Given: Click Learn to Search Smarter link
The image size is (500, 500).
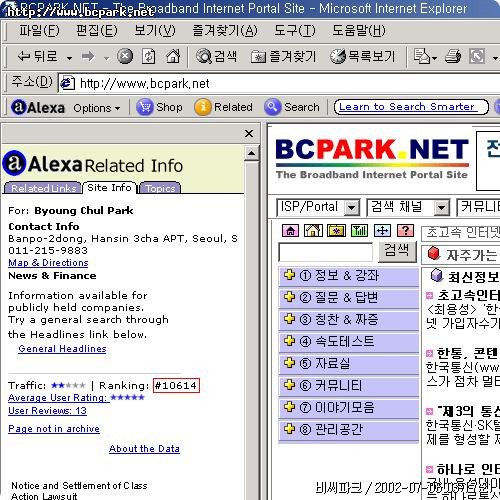Looking at the screenshot, I should click(x=407, y=107).
